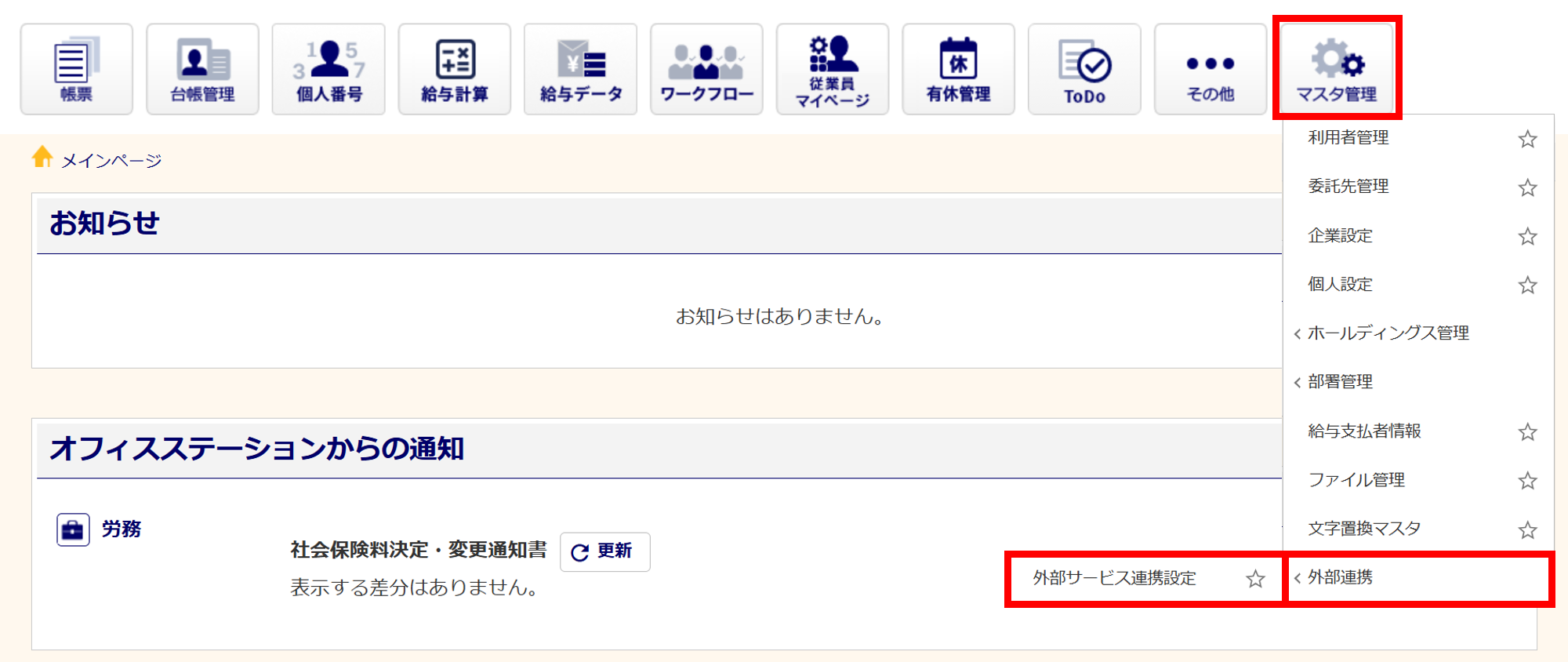Click the 更新 refresh button
The height and width of the screenshot is (662, 1568).
click(x=605, y=551)
